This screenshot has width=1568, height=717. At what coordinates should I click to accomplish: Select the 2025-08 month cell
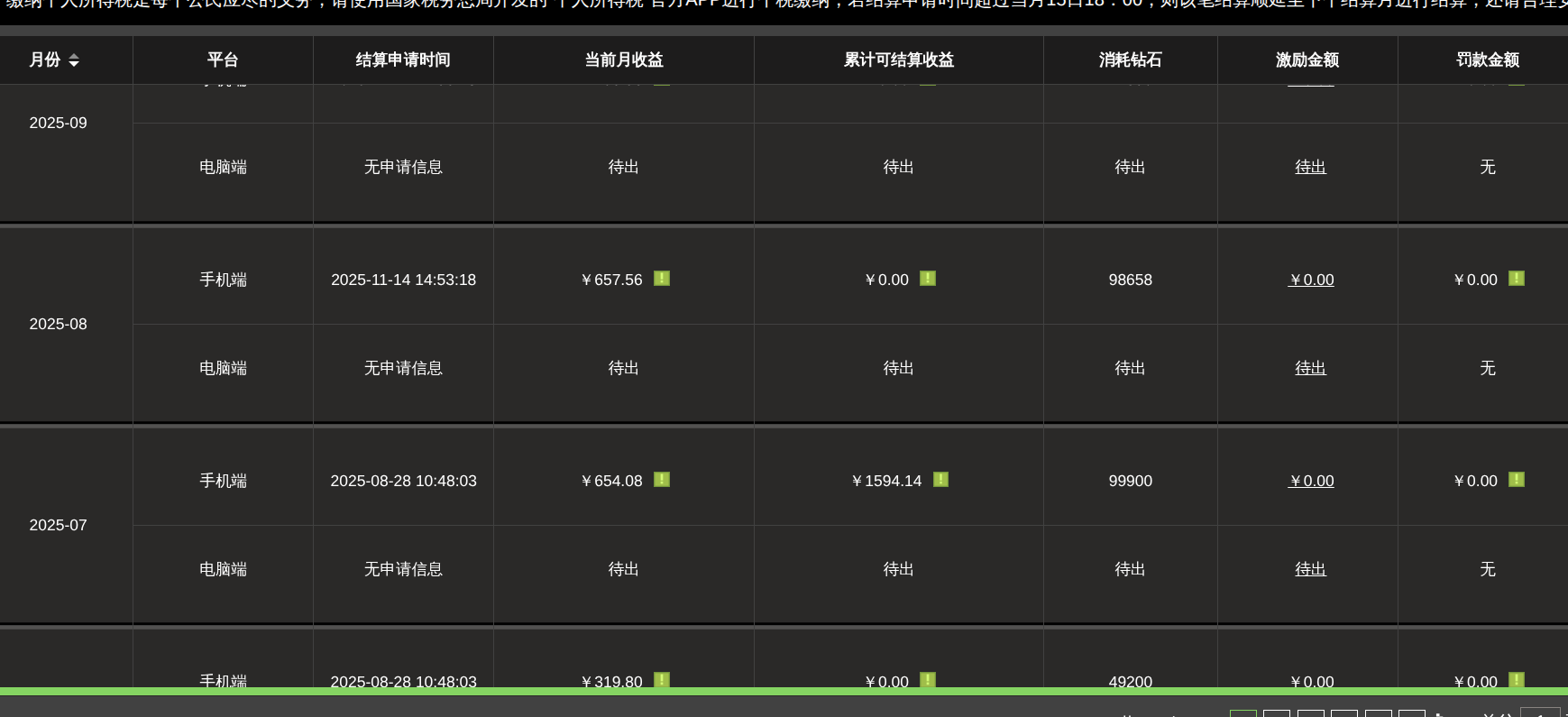point(59,325)
